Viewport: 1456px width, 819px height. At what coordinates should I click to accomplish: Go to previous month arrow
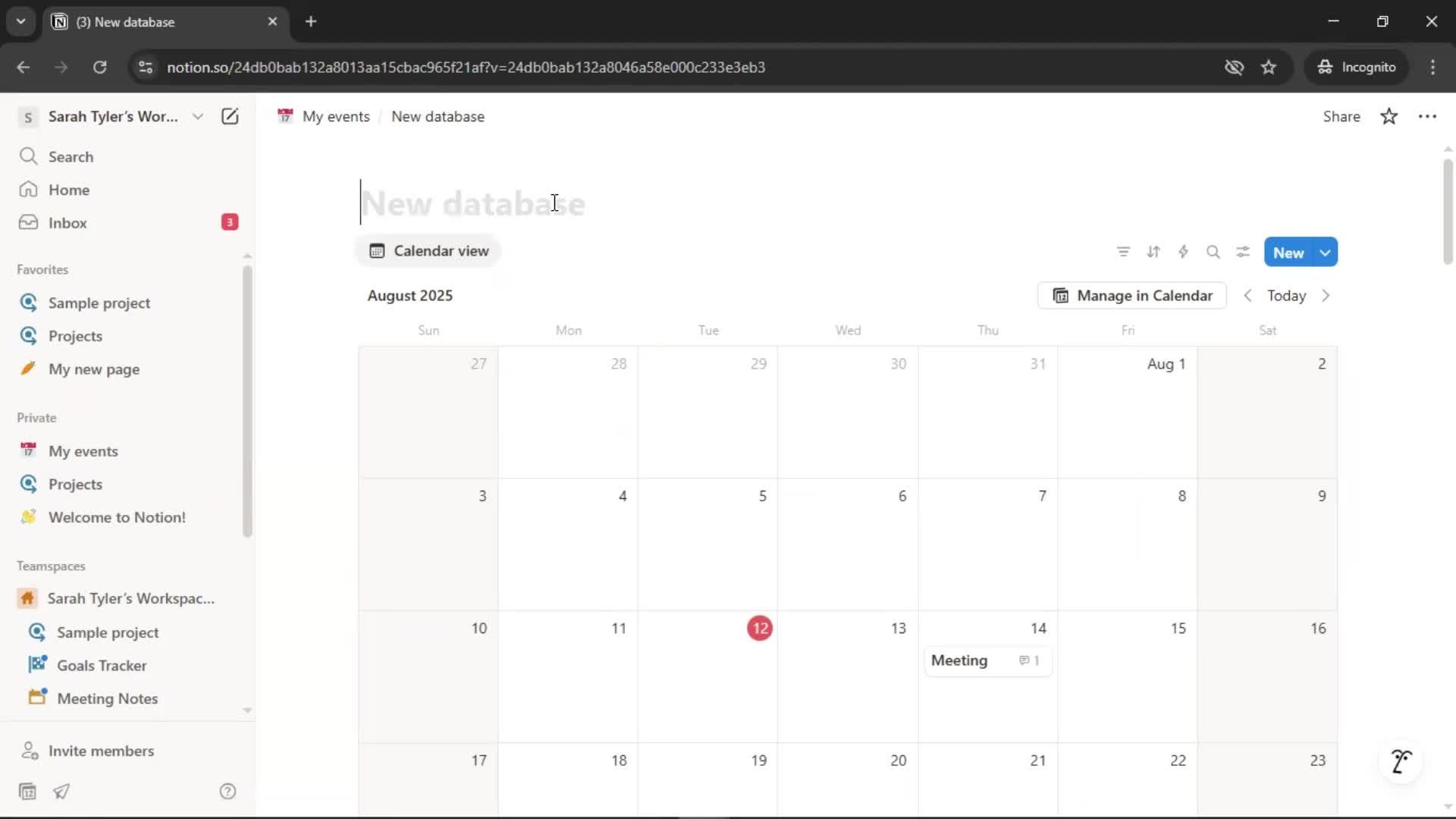tap(1247, 296)
